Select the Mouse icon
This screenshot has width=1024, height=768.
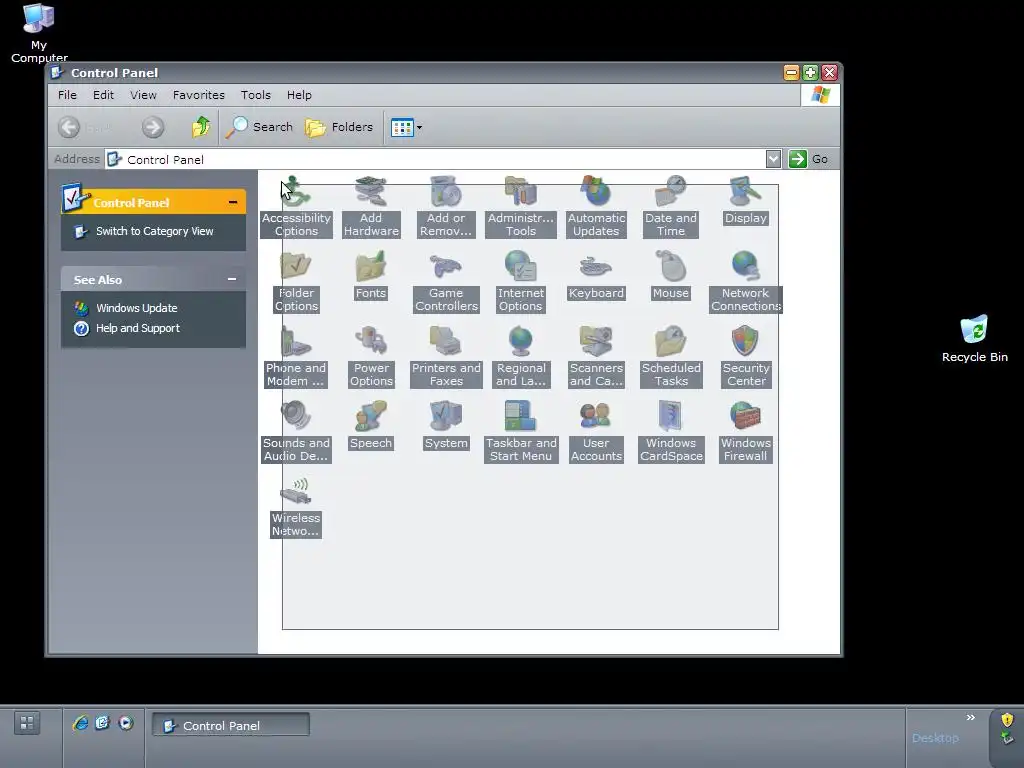pyautogui.click(x=671, y=275)
